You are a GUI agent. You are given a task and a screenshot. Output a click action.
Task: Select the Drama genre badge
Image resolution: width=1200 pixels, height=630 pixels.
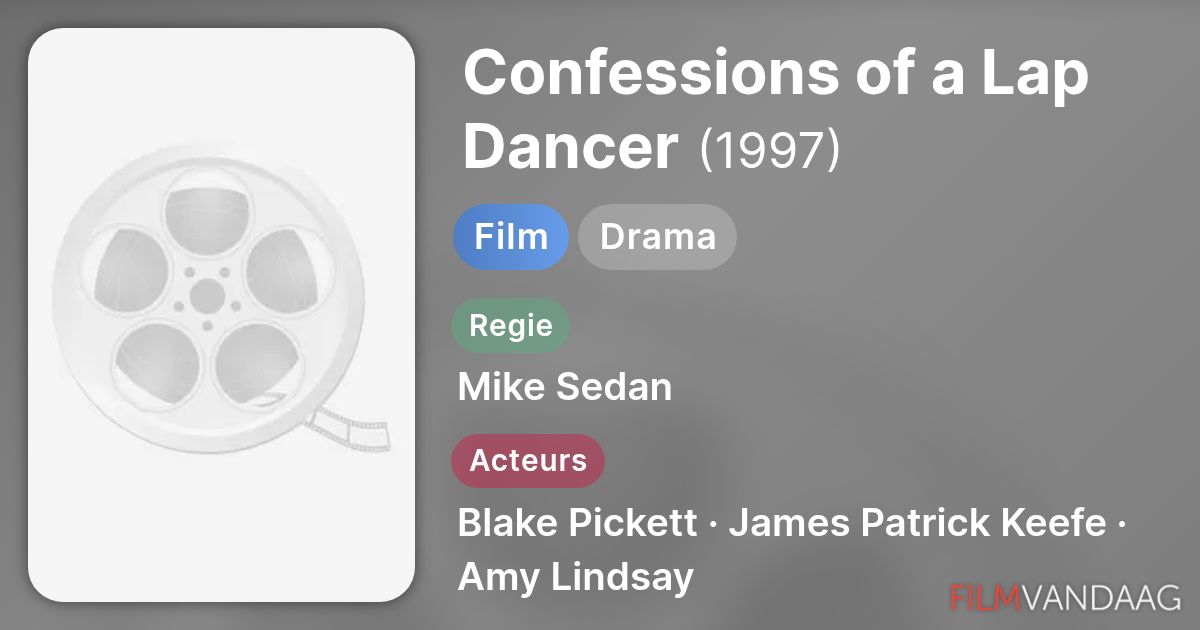tap(657, 237)
